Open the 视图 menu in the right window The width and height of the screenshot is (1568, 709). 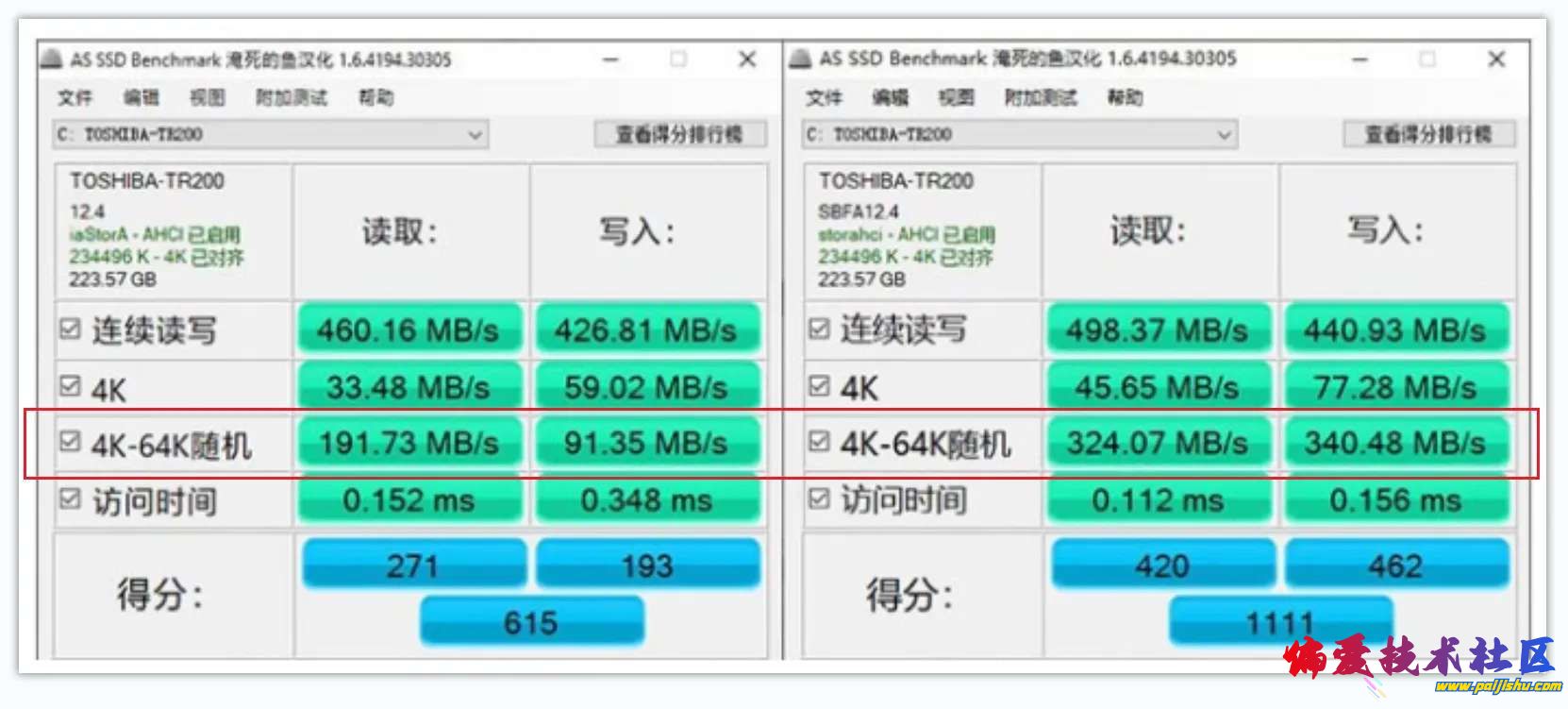[956, 97]
